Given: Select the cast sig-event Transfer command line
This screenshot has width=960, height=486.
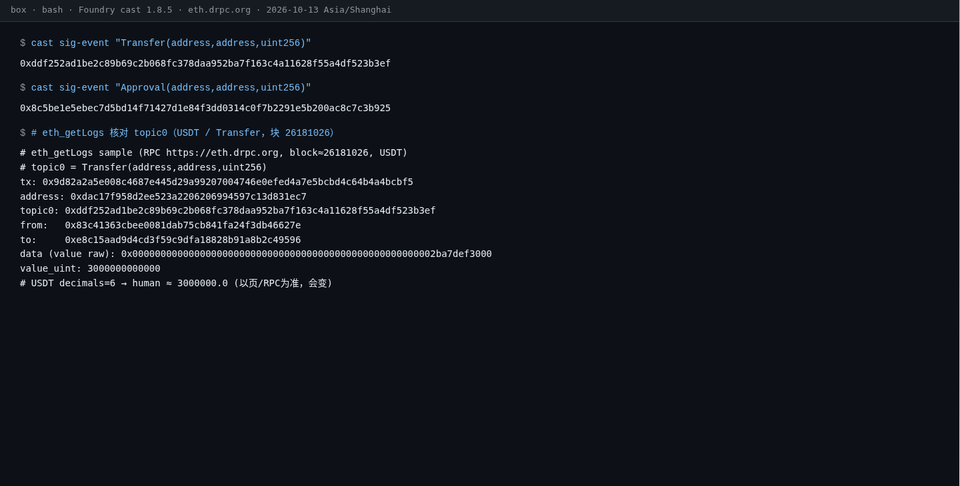Looking at the screenshot, I should coord(165,43).
